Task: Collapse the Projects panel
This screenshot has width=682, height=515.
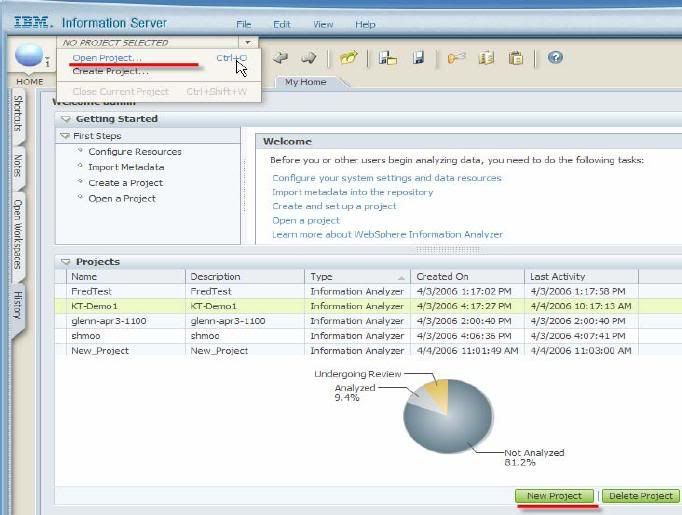Action: pos(66,262)
